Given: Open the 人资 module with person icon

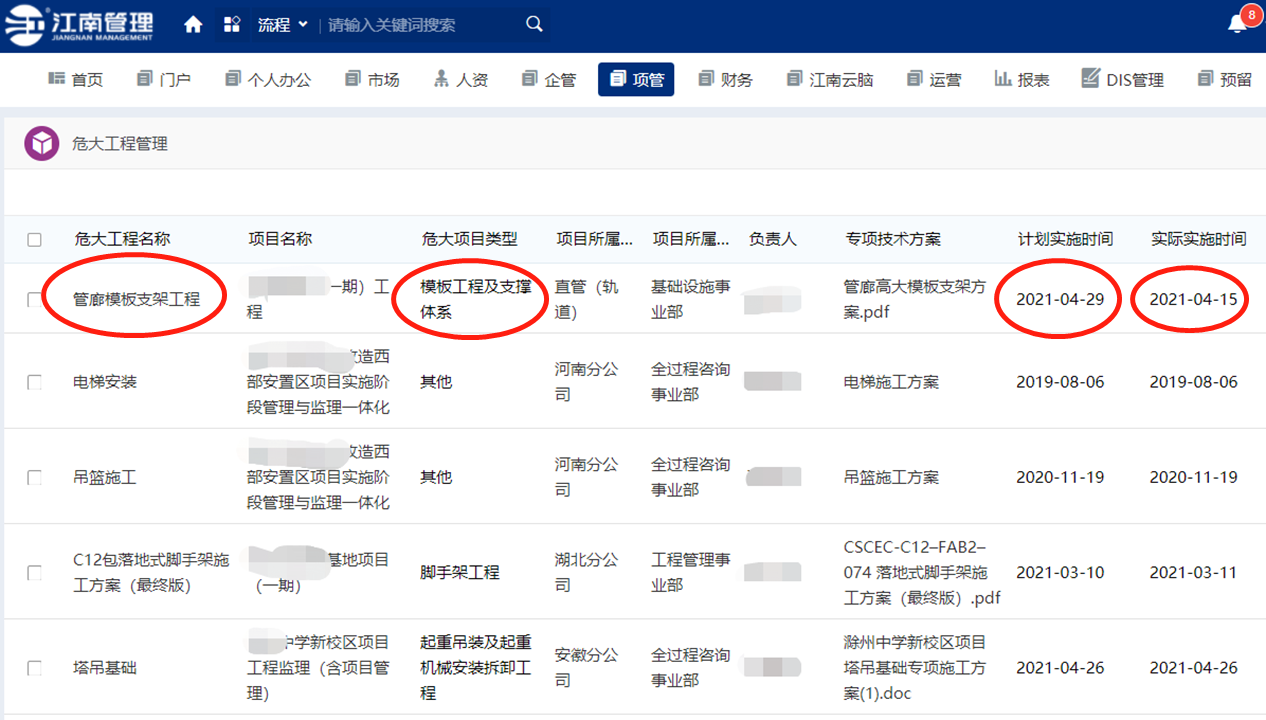Looking at the screenshot, I should tap(461, 80).
